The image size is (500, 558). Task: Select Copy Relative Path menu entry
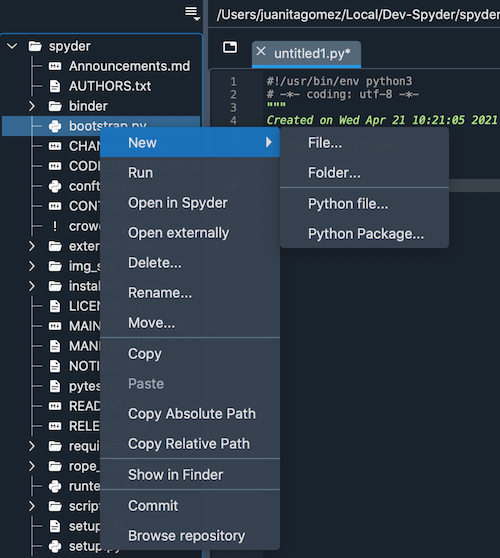[x=190, y=443]
